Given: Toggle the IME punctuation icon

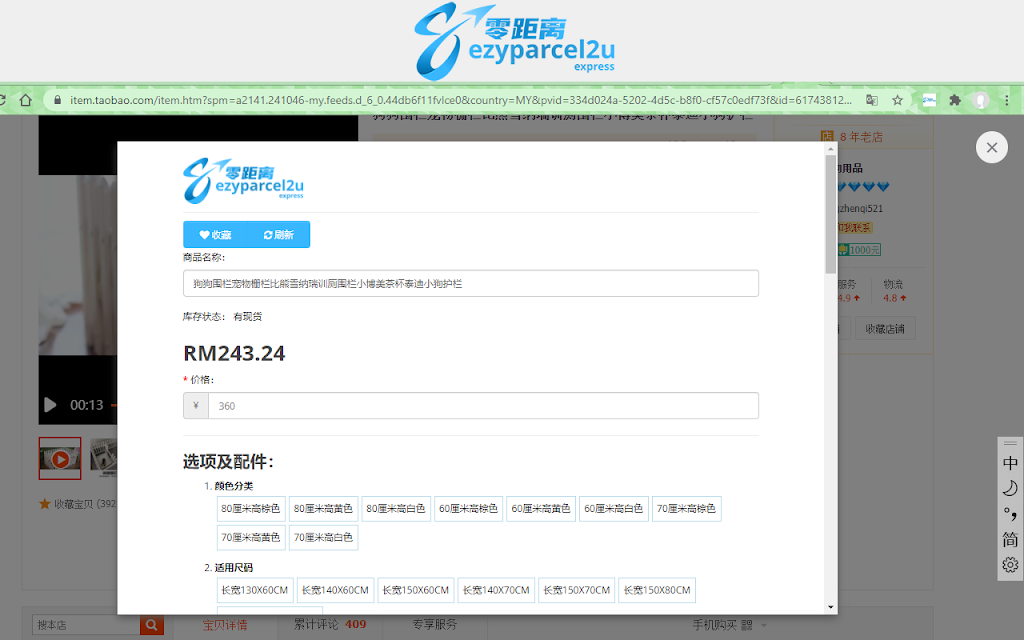Looking at the screenshot, I should 1010,514.
